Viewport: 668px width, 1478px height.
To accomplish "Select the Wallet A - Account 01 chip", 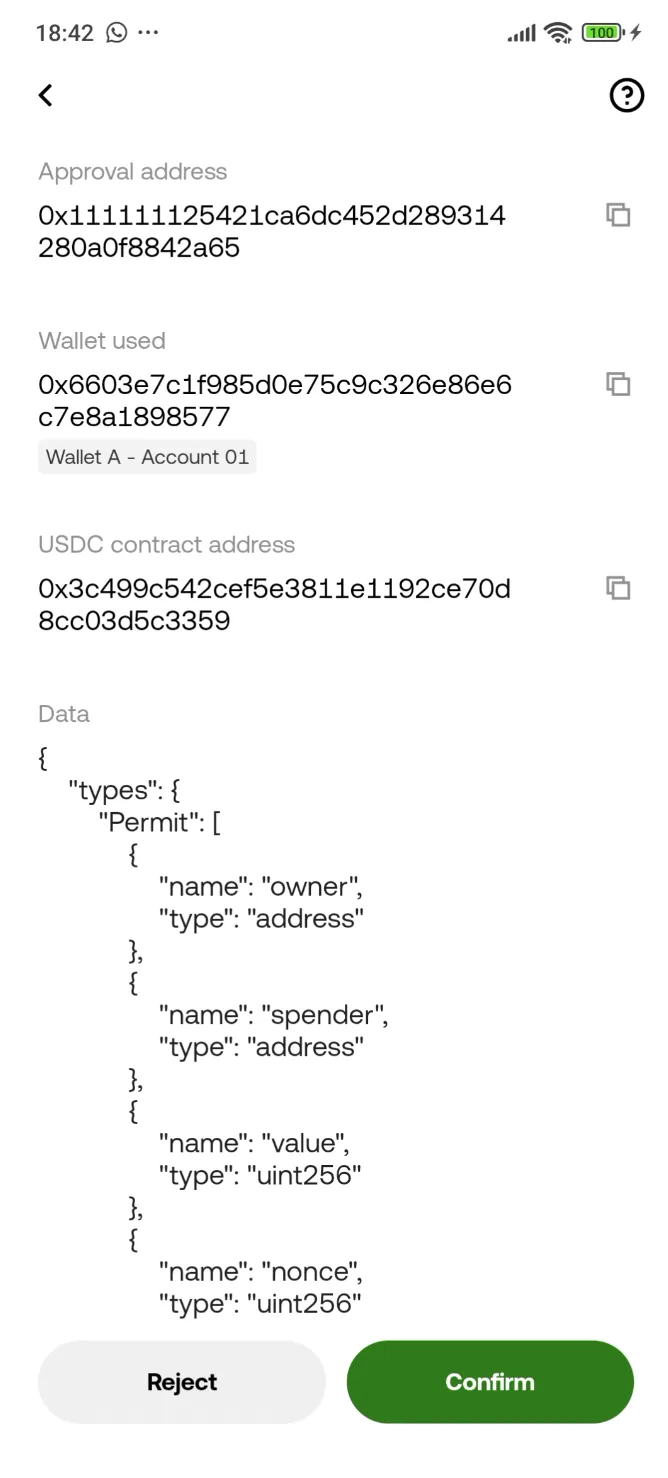I will point(146,457).
